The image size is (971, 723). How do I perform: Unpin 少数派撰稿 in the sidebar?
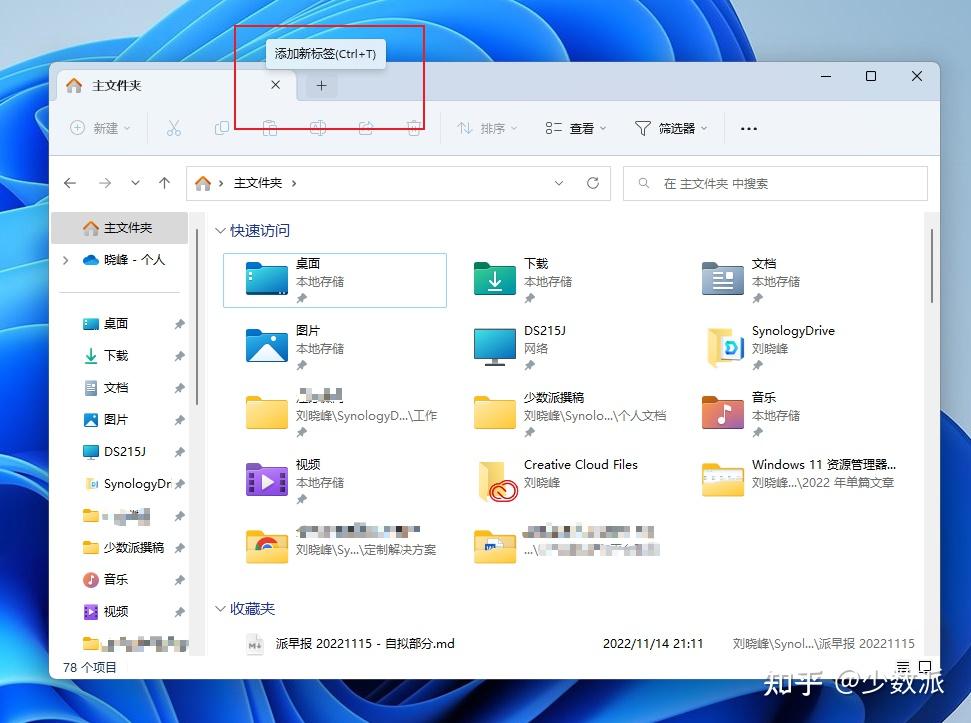(x=180, y=547)
